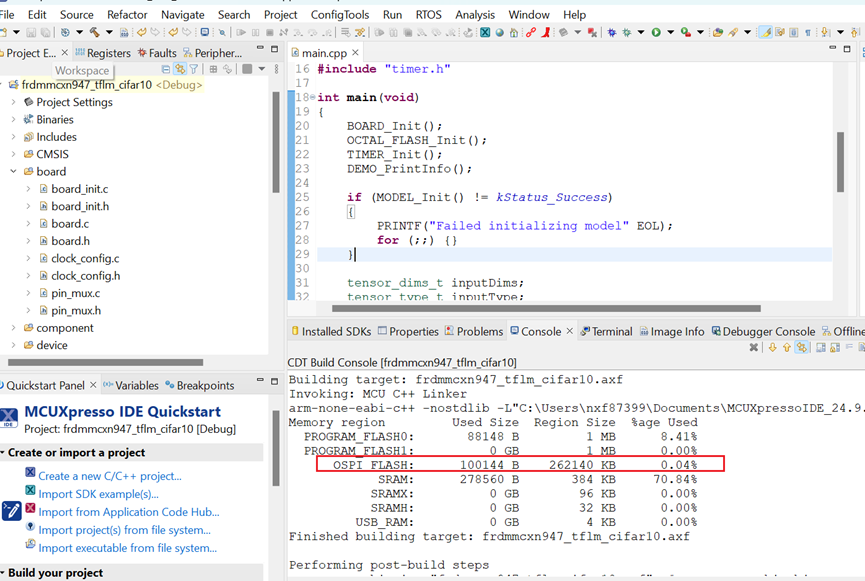The image size is (865, 581).
Task: Toggle Link with Editor in Project Explorer
Action: click(x=181, y=69)
